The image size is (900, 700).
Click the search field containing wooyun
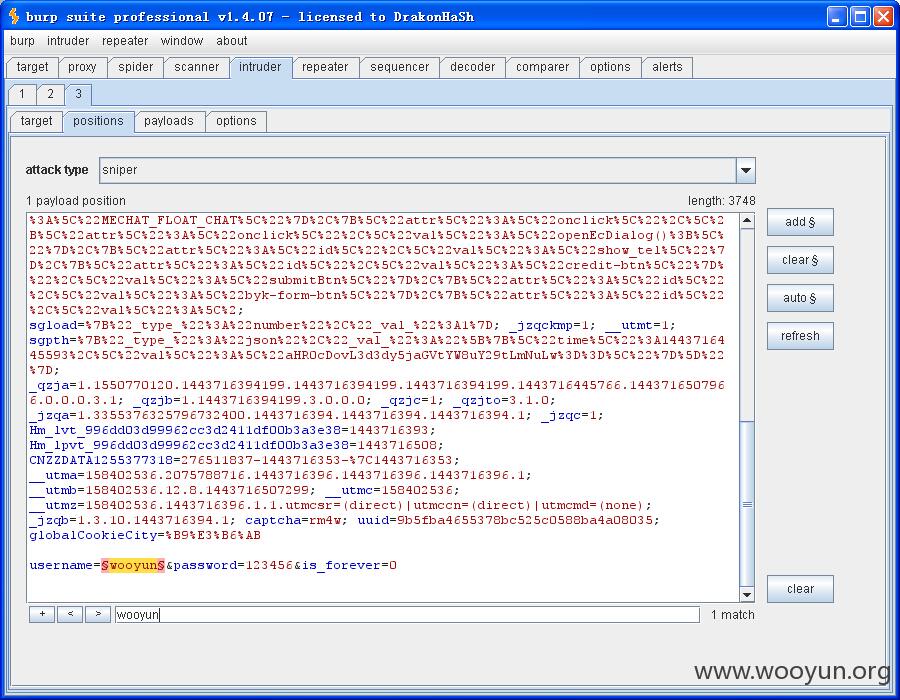click(x=407, y=615)
